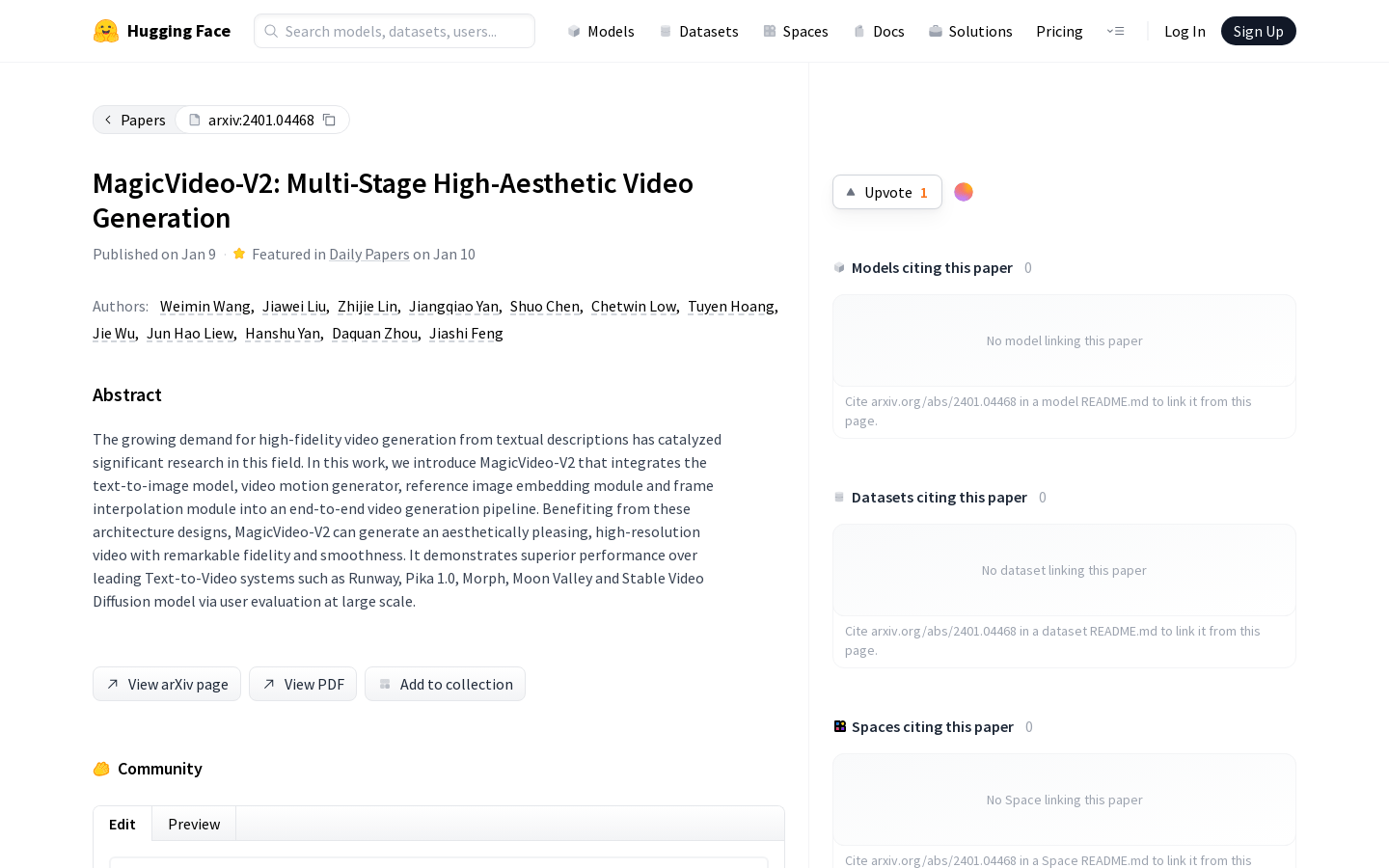The image size is (1389, 868).
Task: Click the Models cube icon in navbar
Action: click(574, 31)
